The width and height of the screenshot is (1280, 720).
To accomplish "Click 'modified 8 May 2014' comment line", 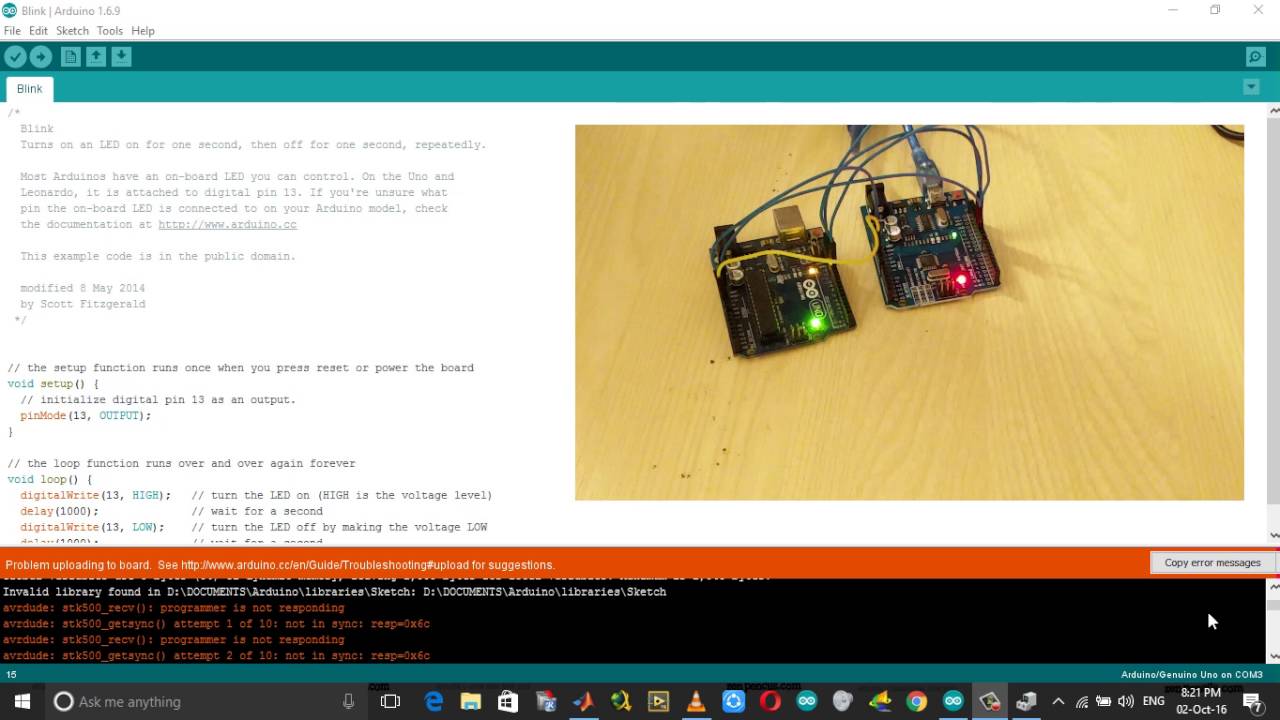I will tap(82, 288).
